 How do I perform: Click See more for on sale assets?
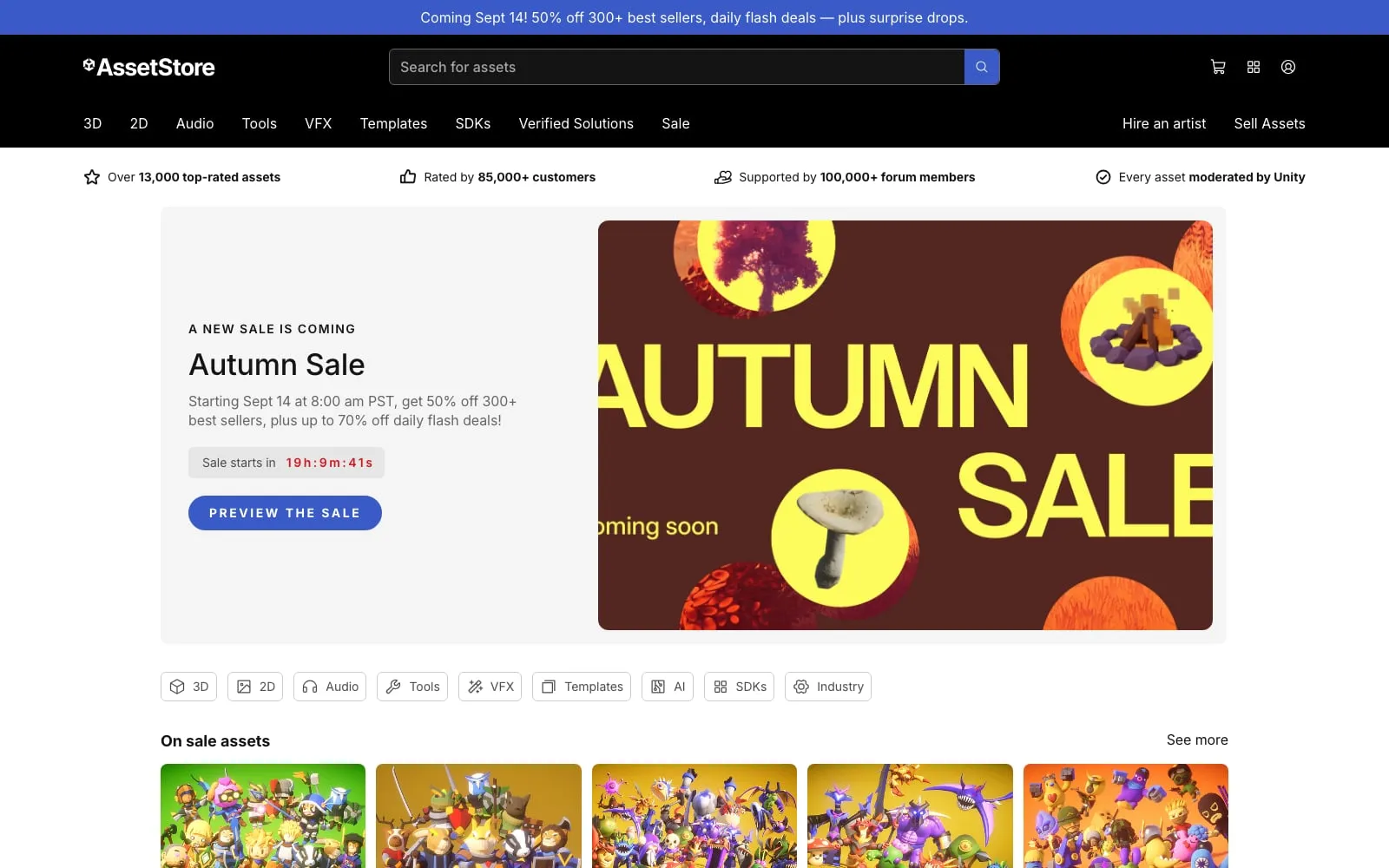pyautogui.click(x=1197, y=740)
